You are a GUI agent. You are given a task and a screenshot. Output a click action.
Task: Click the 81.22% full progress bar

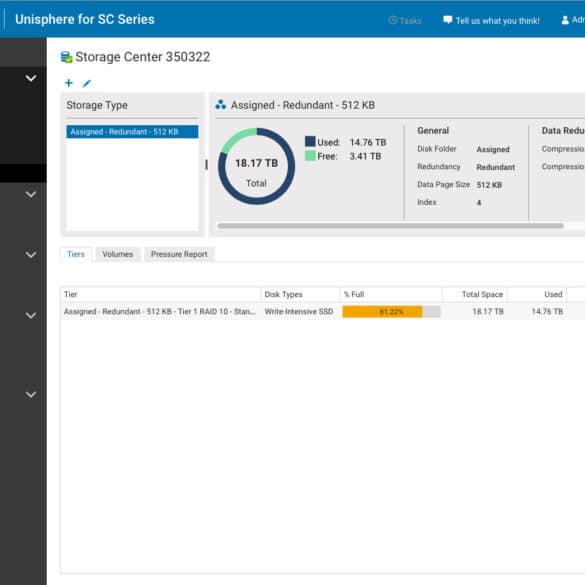391,312
